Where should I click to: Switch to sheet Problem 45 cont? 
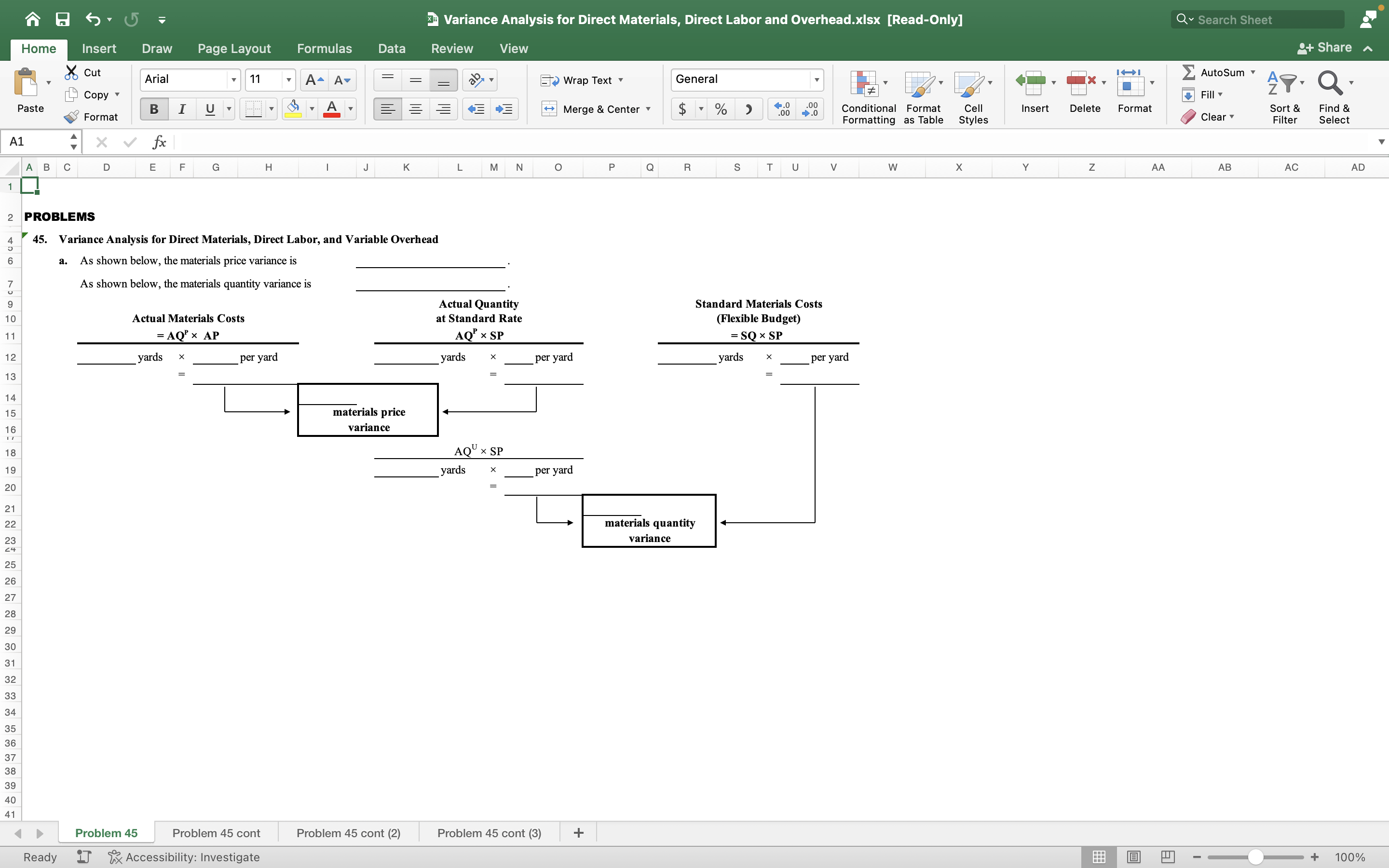(217, 833)
